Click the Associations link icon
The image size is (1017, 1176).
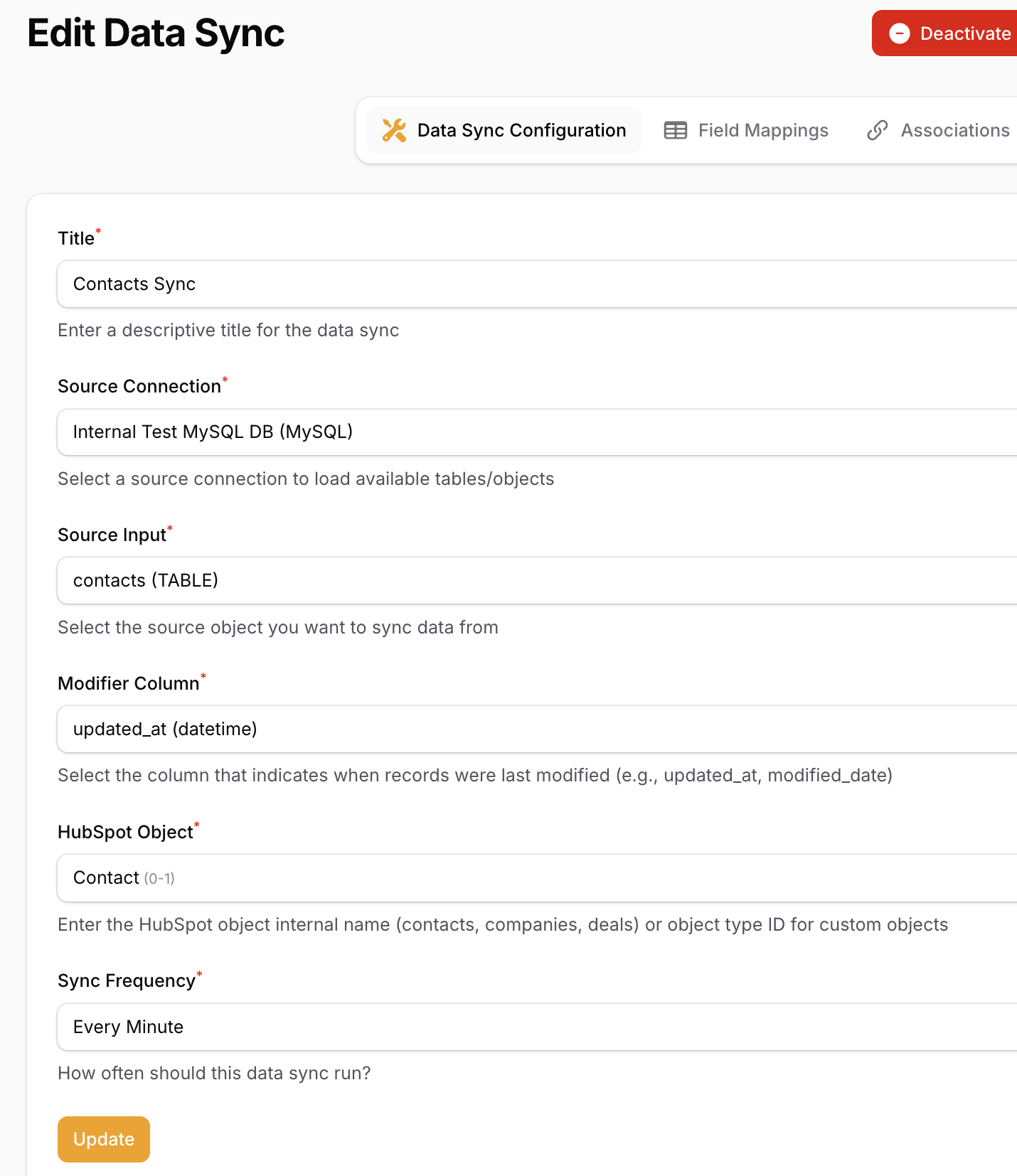click(x=878, y=130)
